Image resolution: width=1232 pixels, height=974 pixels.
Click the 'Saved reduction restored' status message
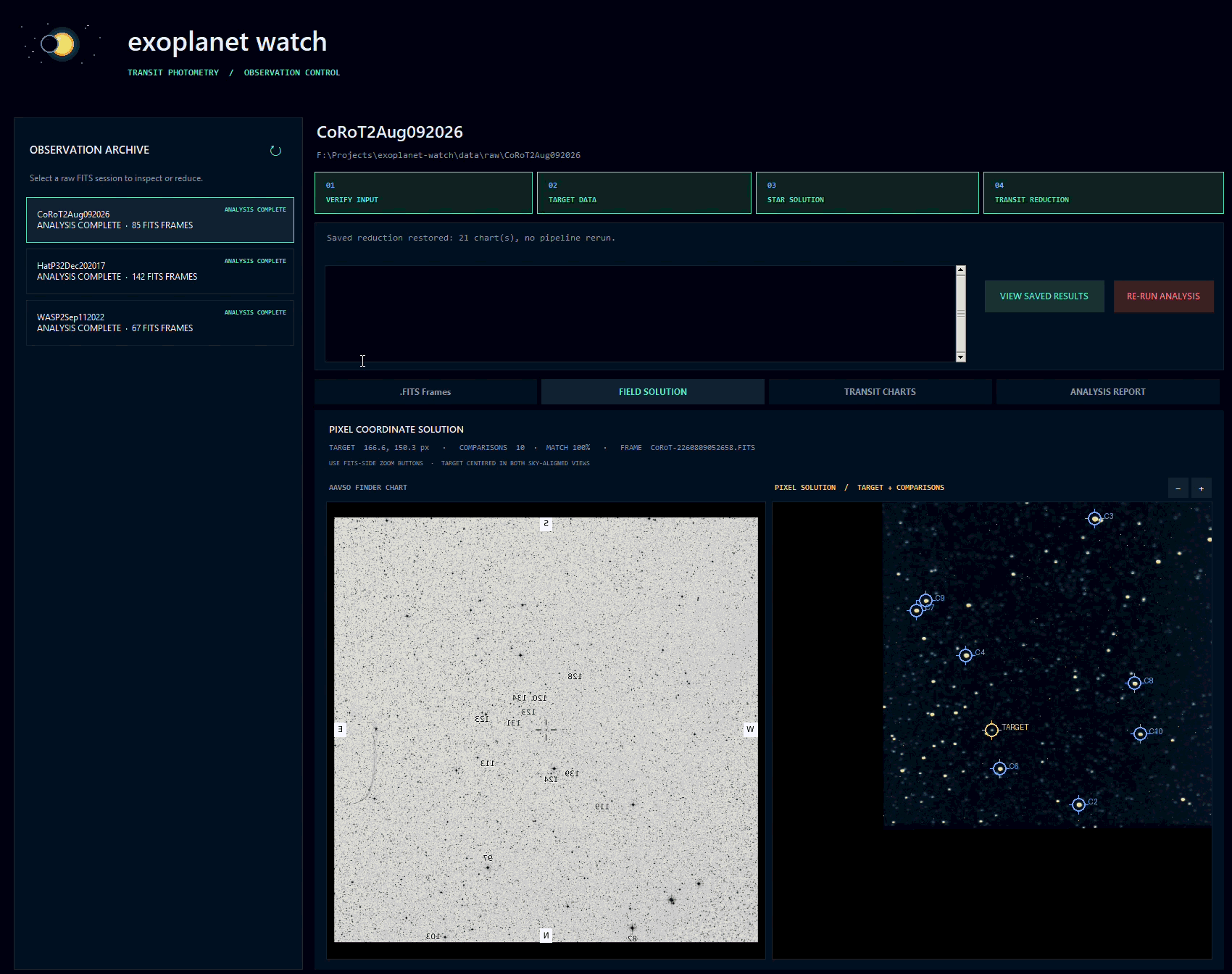click(x=471, y=238)
